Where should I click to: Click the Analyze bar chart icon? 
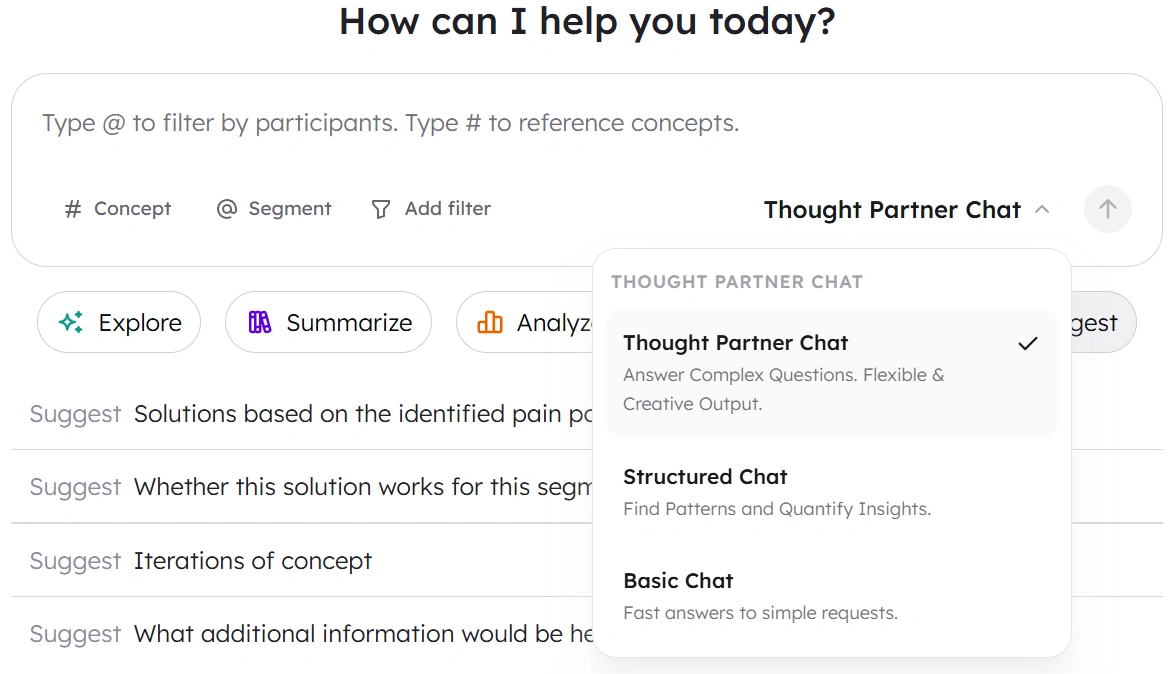490,322
